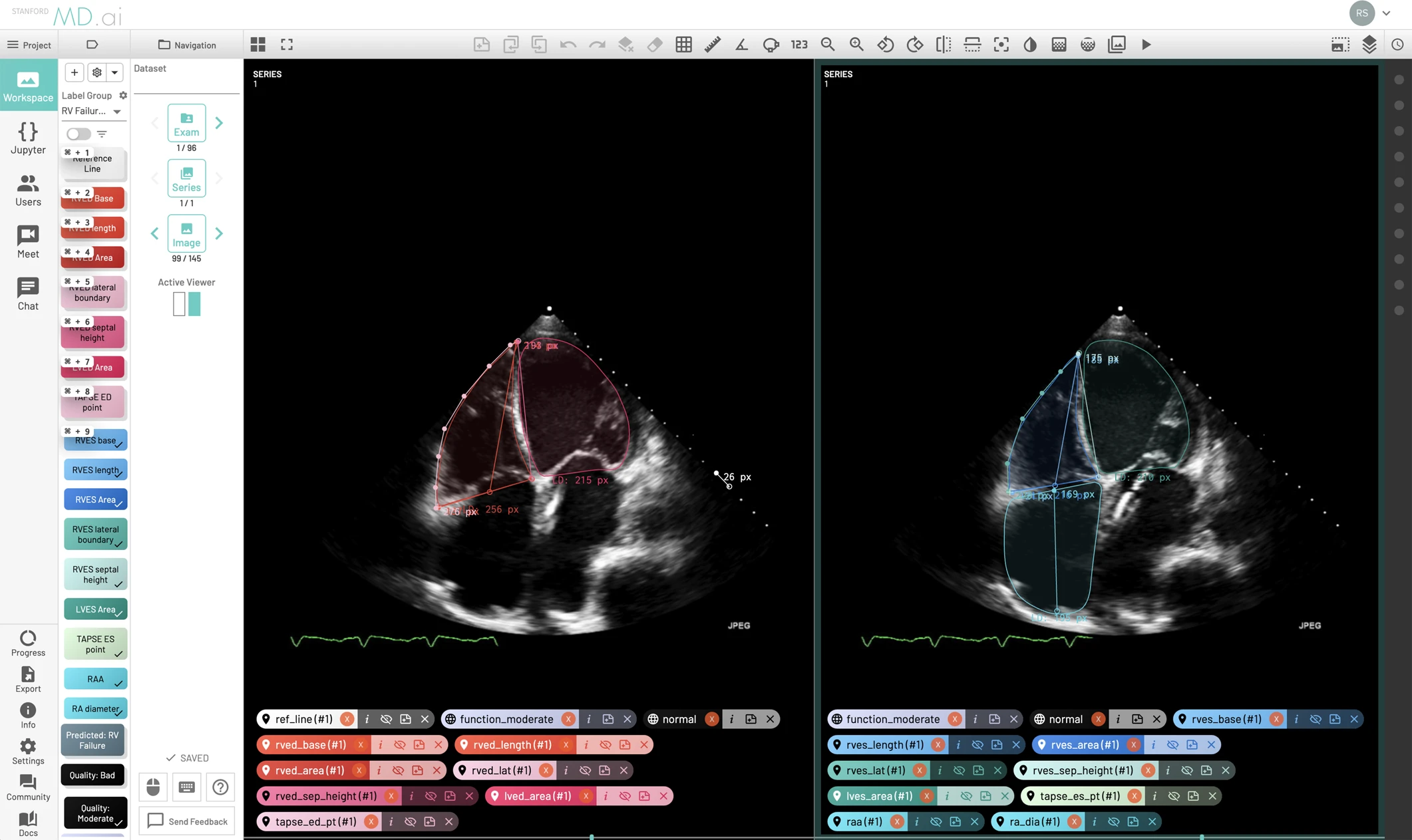This screenshot has height=840, width=1412.
Task: Click the Send Feedback button
Action: click(x=187, y=821)
